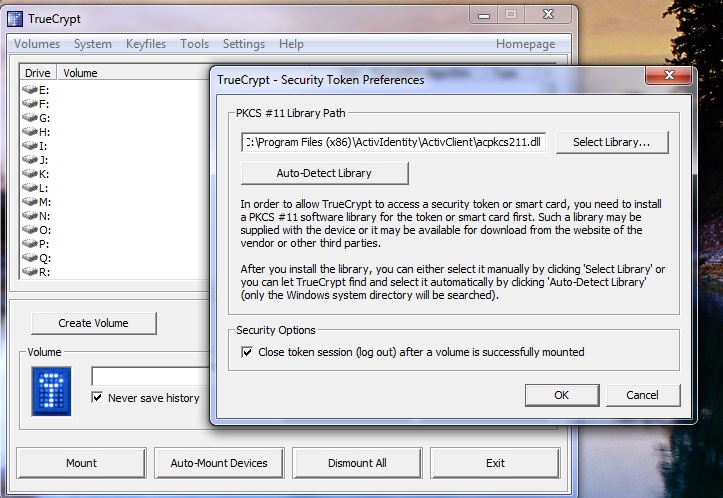Select the J: drive slot icon

[30, 160]
